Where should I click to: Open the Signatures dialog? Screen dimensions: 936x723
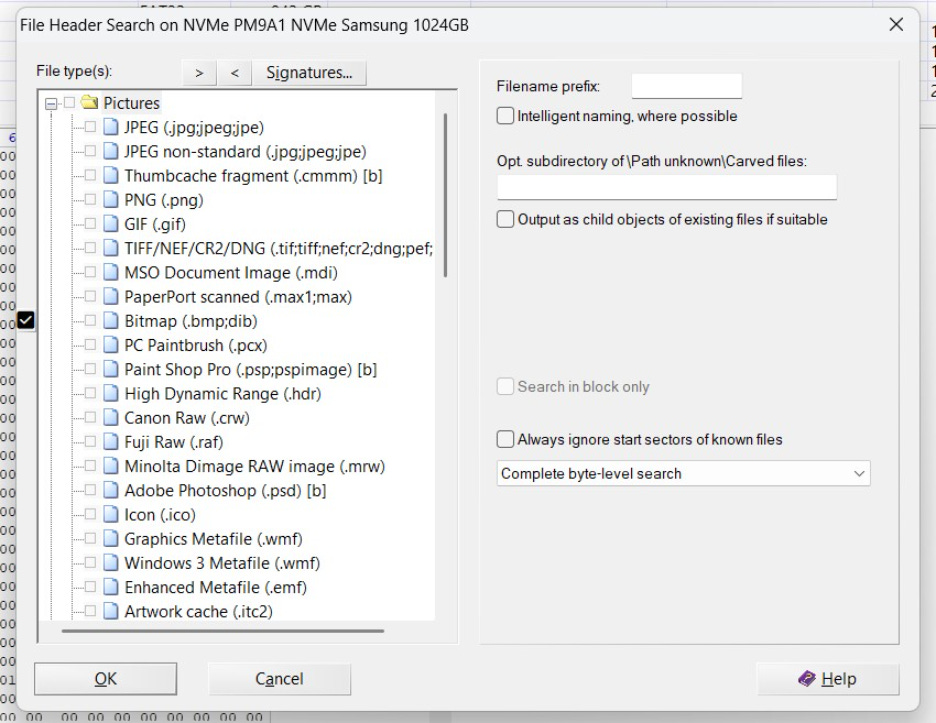tap(311, 72)
